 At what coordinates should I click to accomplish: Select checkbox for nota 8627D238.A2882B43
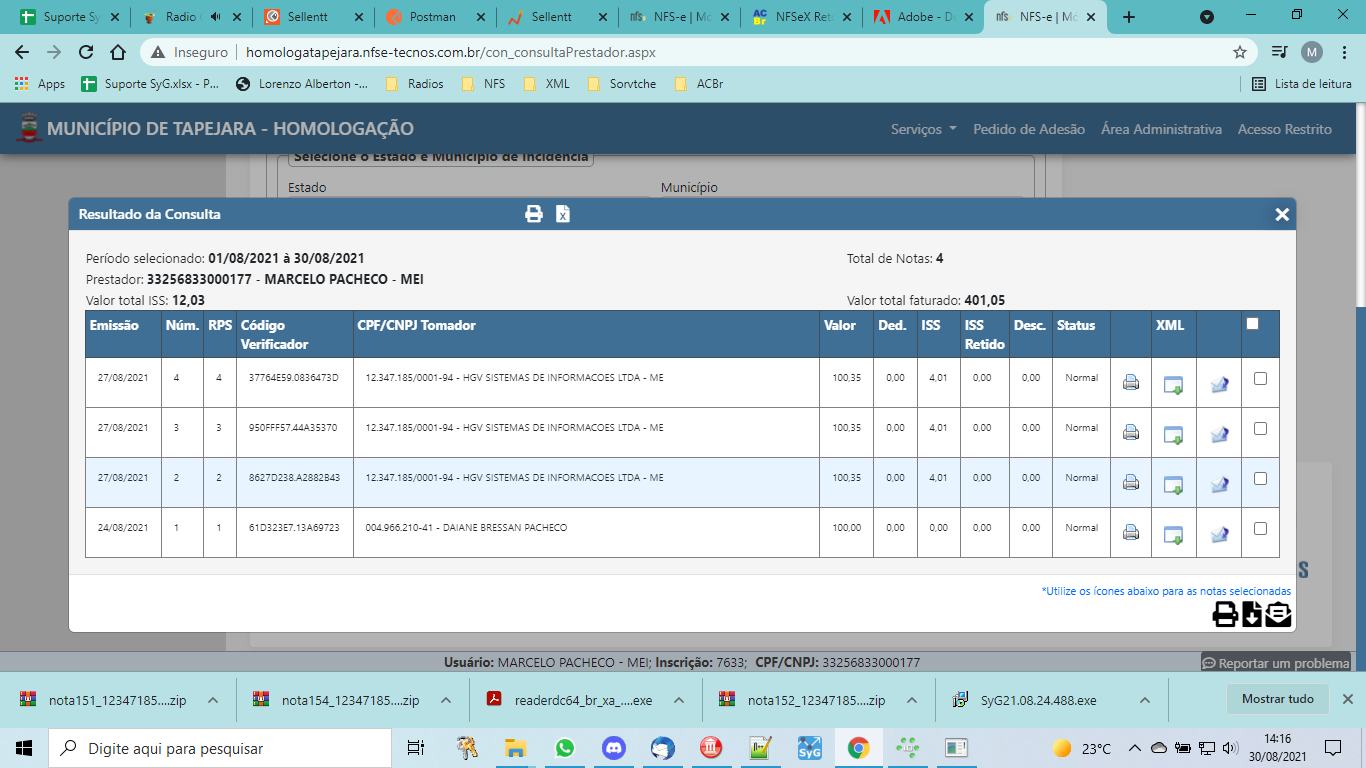tap(1260, 478)
